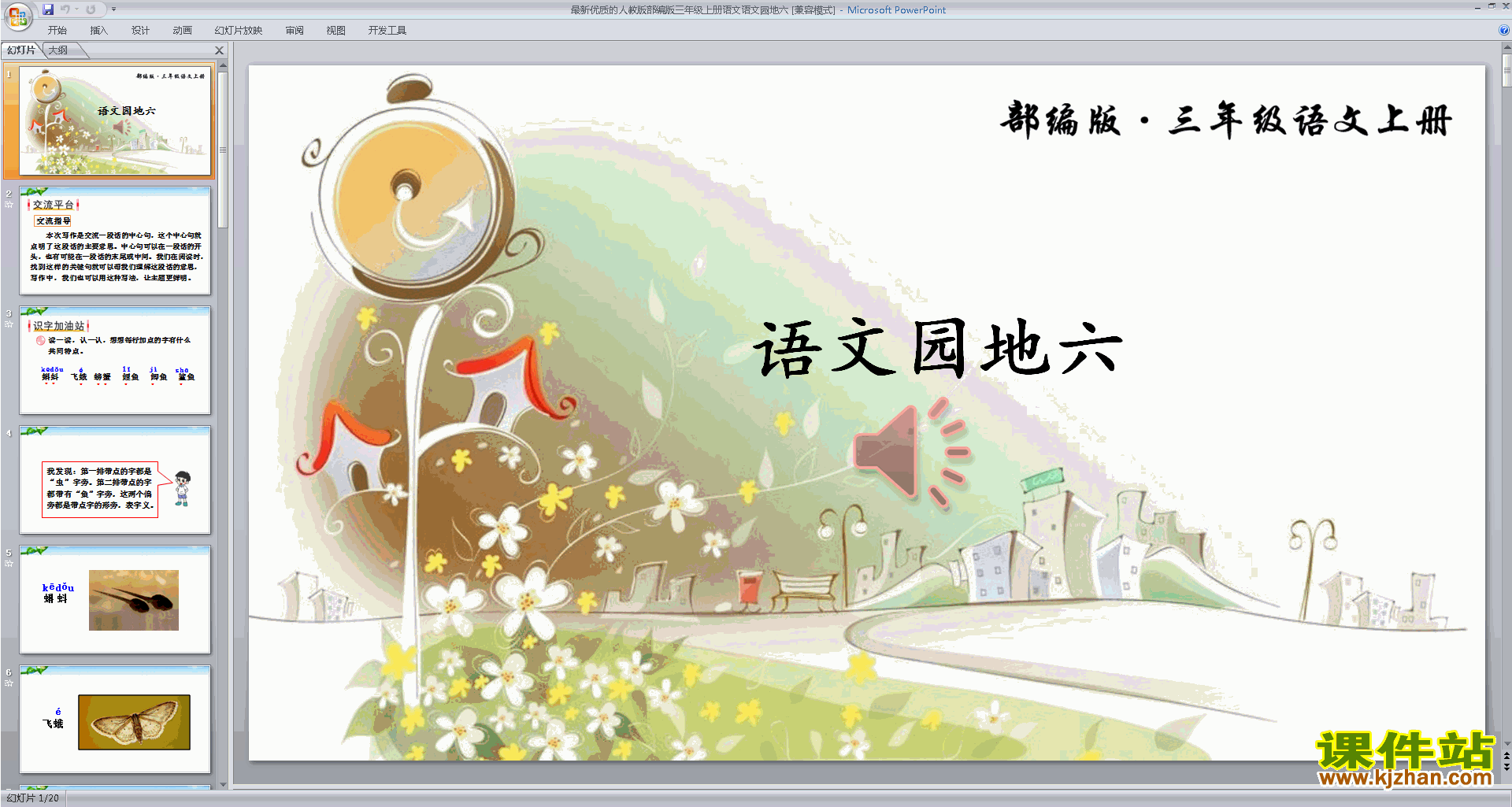This screenshot has width=1512, height=807.
Task: Click the thumbnail pane scroll up arrow
Action: (x=223, y=65)
